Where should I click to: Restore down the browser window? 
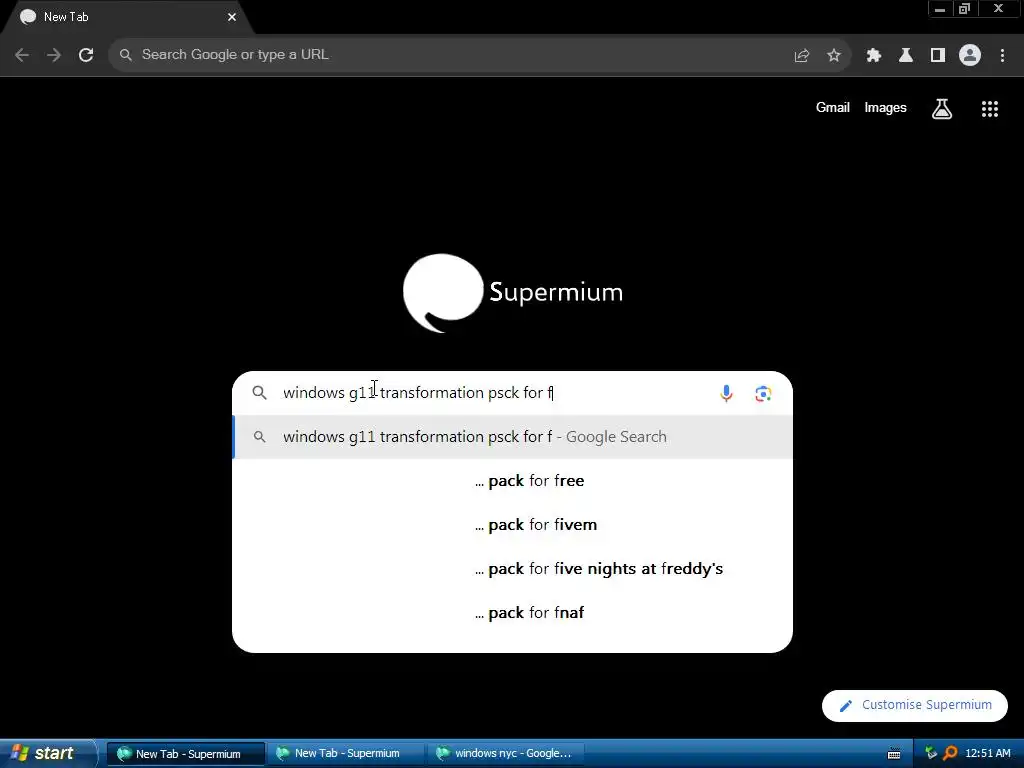[x=965, y=9]
